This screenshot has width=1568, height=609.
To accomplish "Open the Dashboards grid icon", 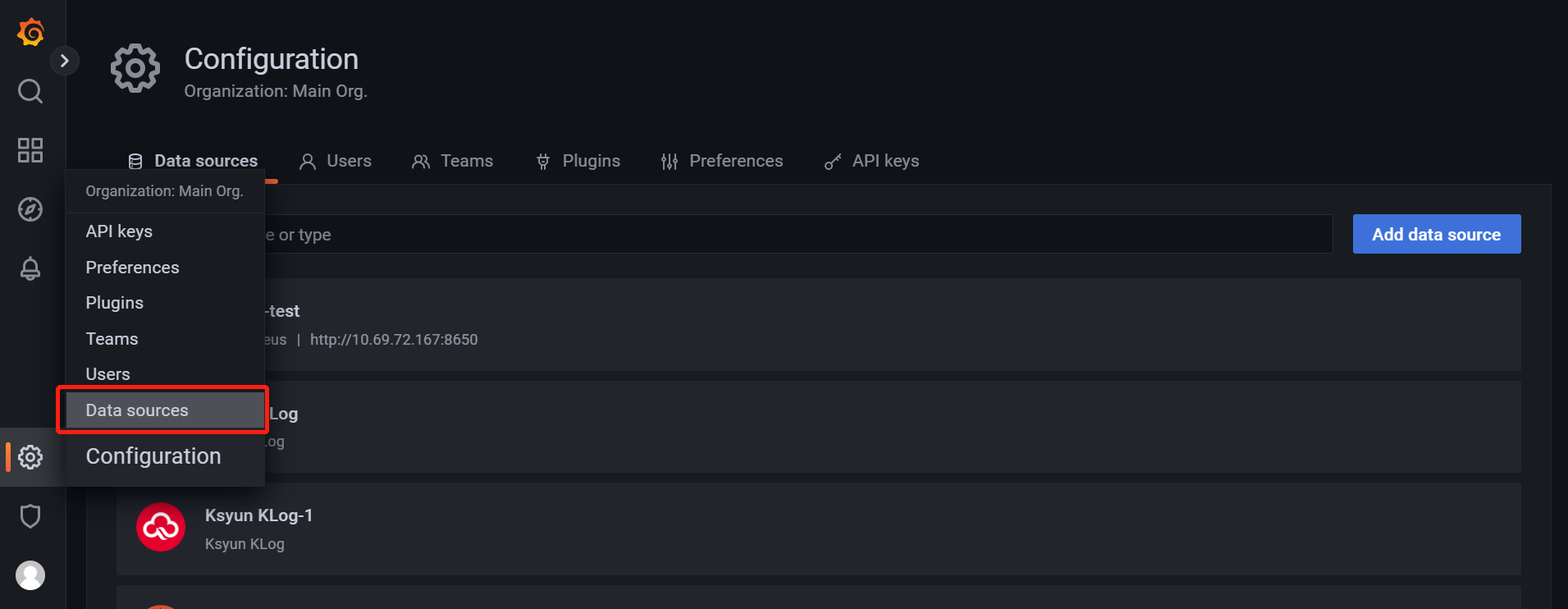I will 30,150.
